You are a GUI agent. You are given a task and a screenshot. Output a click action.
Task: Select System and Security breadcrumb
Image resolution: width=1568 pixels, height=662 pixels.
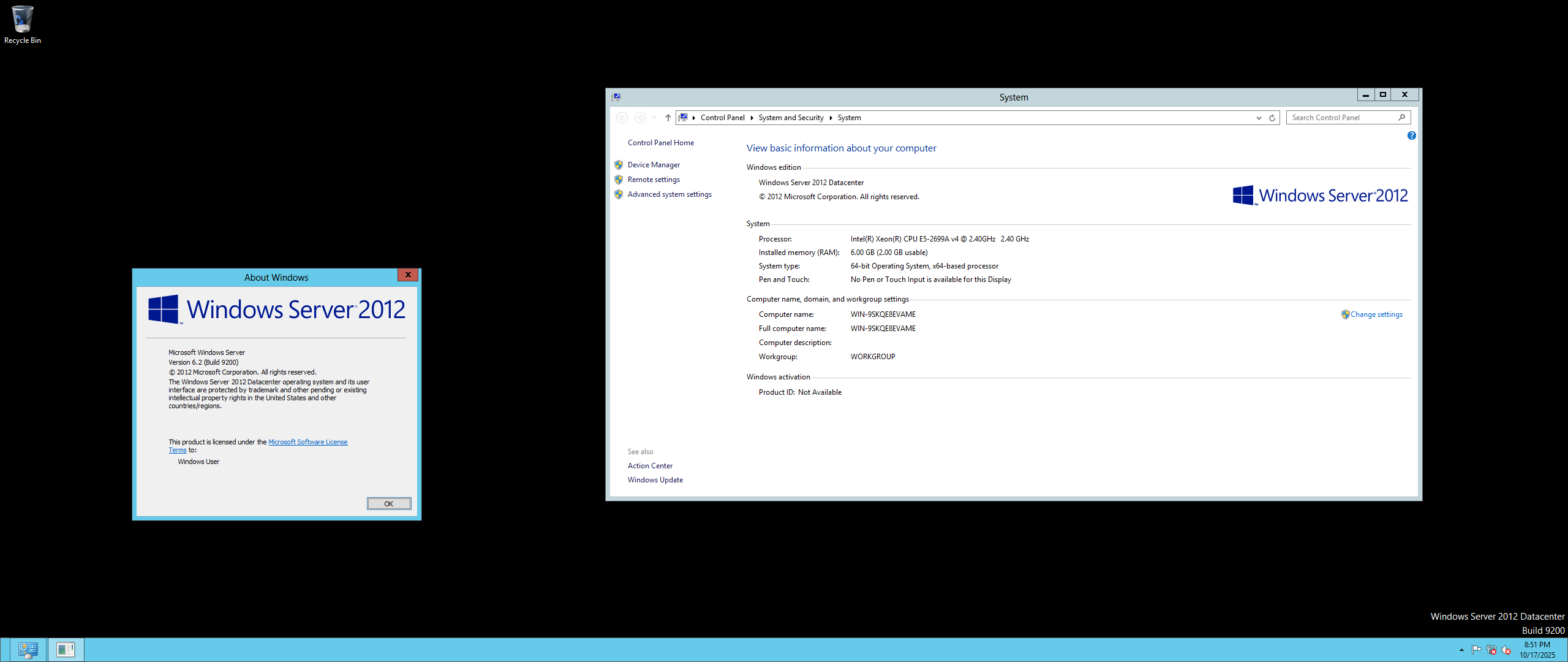791,118
